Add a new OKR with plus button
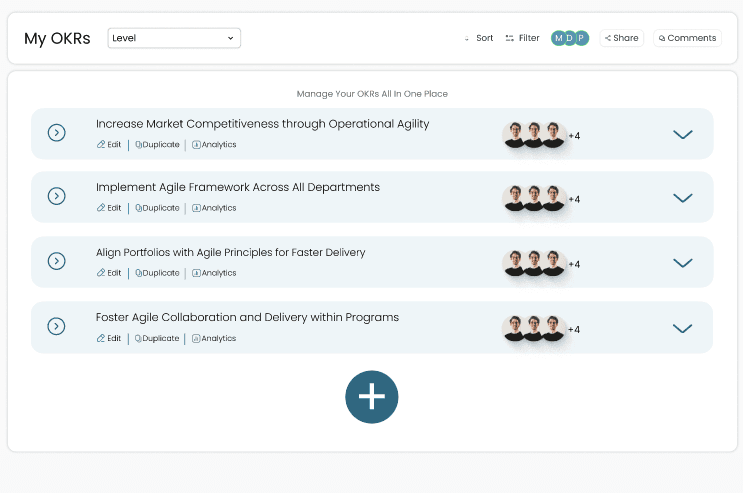 372,397
